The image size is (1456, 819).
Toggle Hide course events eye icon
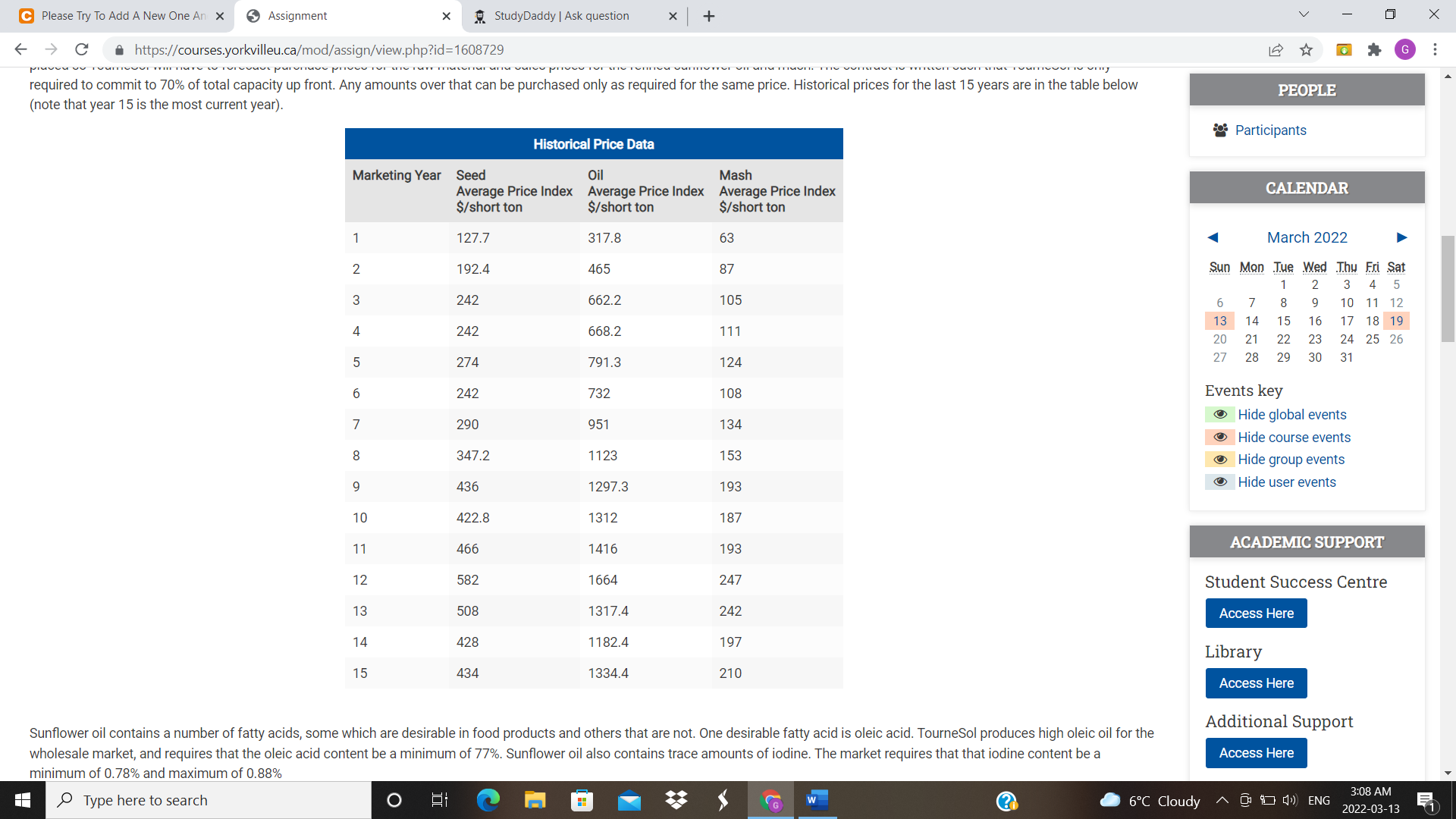[1220, 437]
